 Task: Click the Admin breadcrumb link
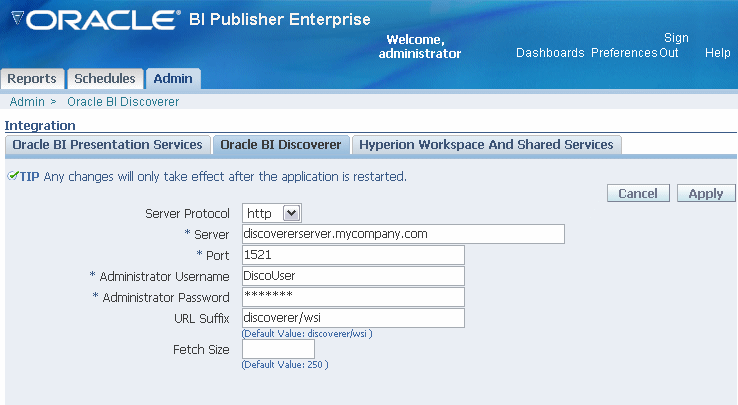27,102
